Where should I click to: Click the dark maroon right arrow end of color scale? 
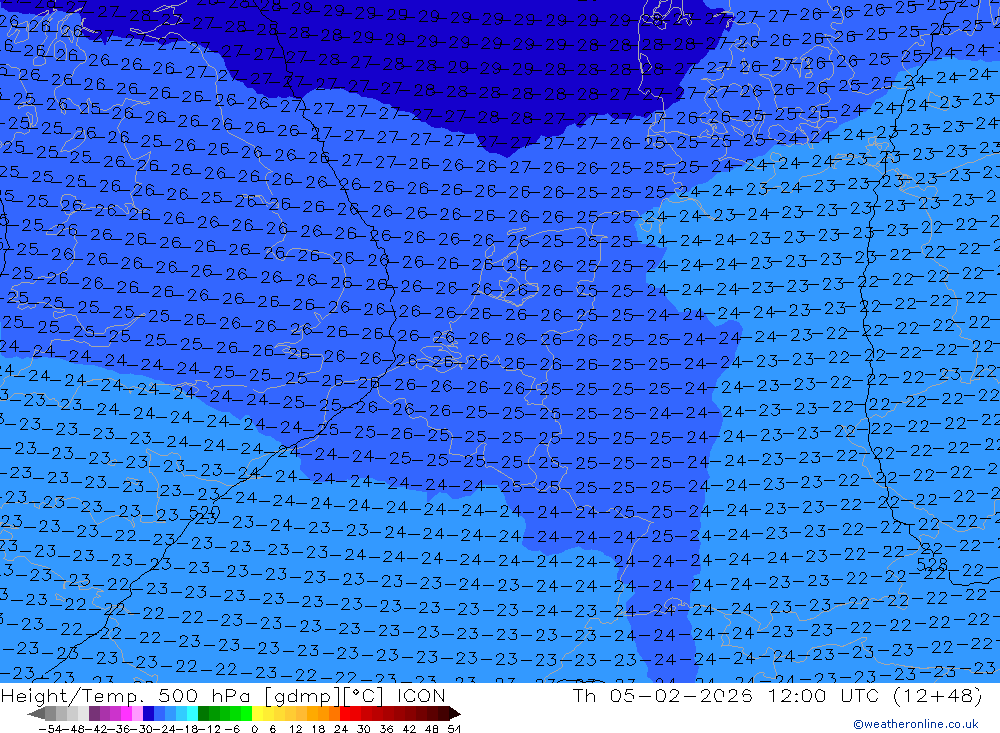click(455, 713)
